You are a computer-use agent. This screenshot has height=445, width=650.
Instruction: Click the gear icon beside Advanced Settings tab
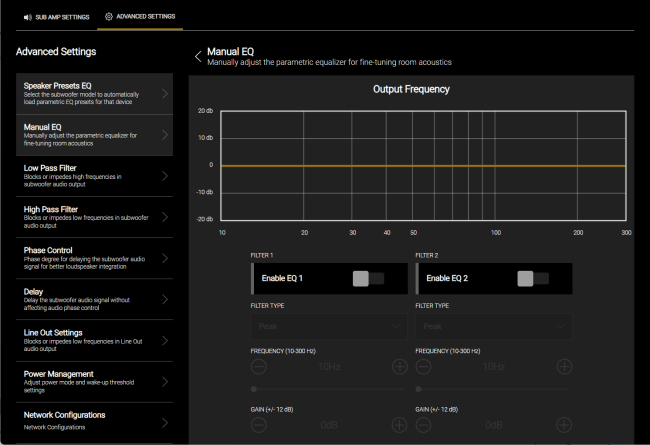coord(109,17)
